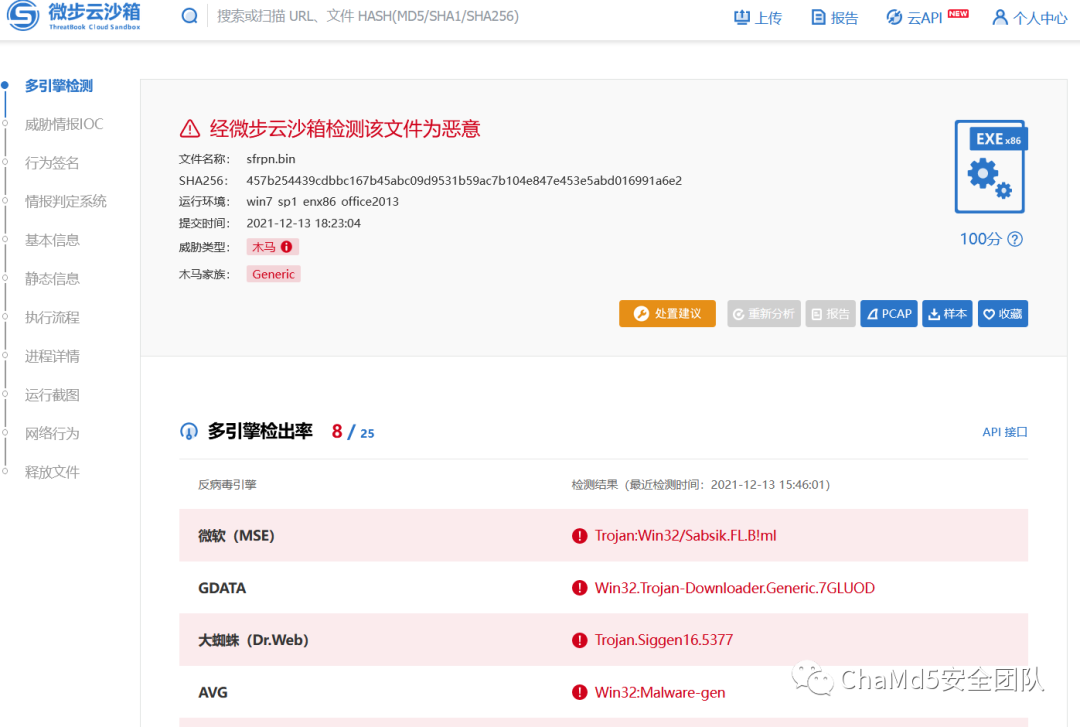This screenshot has height=727, width=1080.
Task: Click the AVG engine name
Action: (x=213, y=693)
